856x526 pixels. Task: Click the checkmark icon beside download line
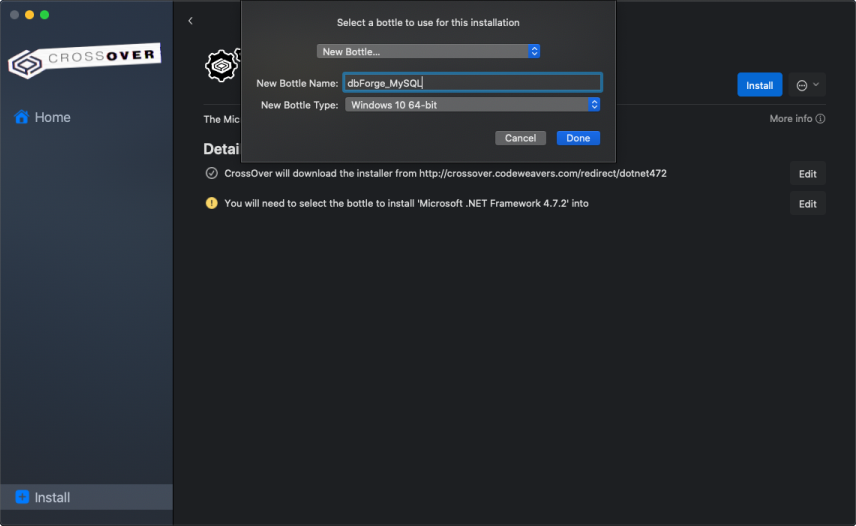[211, 173]
